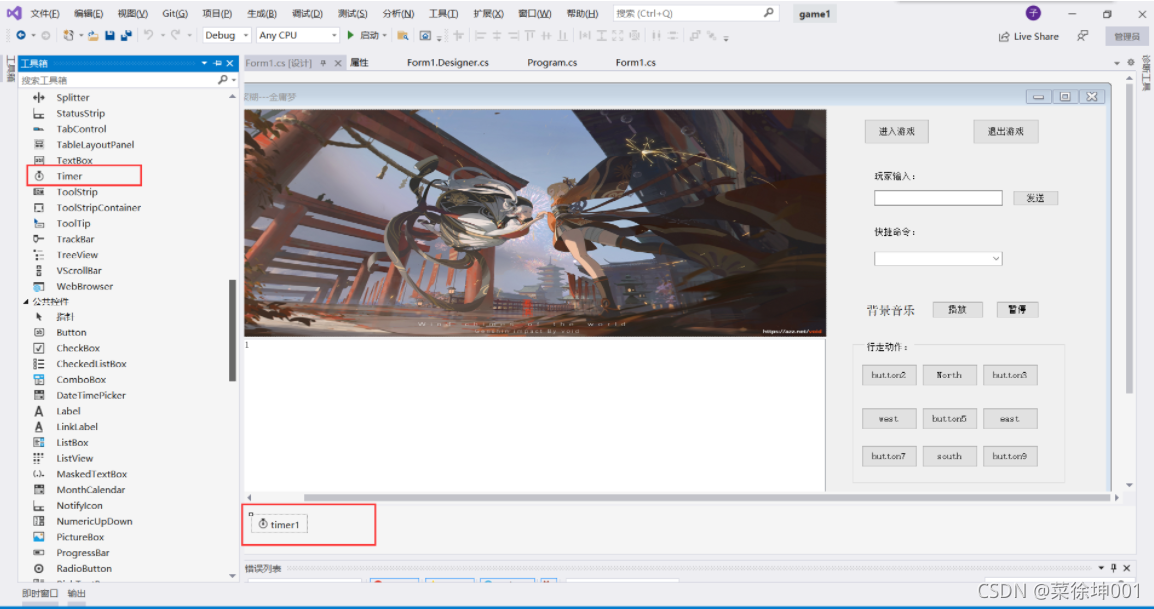
Task: Choose the TreeView toolbox icon
Action: (x=39, y=255)
